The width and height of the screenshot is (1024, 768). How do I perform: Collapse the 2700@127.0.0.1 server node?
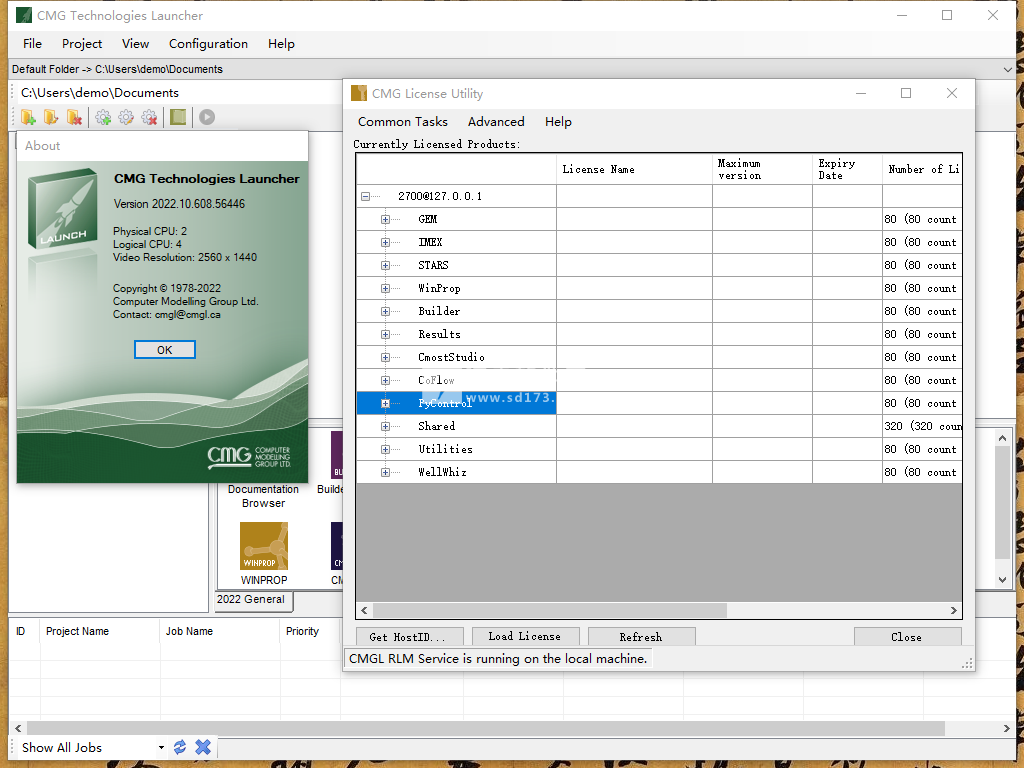[366, 197]
